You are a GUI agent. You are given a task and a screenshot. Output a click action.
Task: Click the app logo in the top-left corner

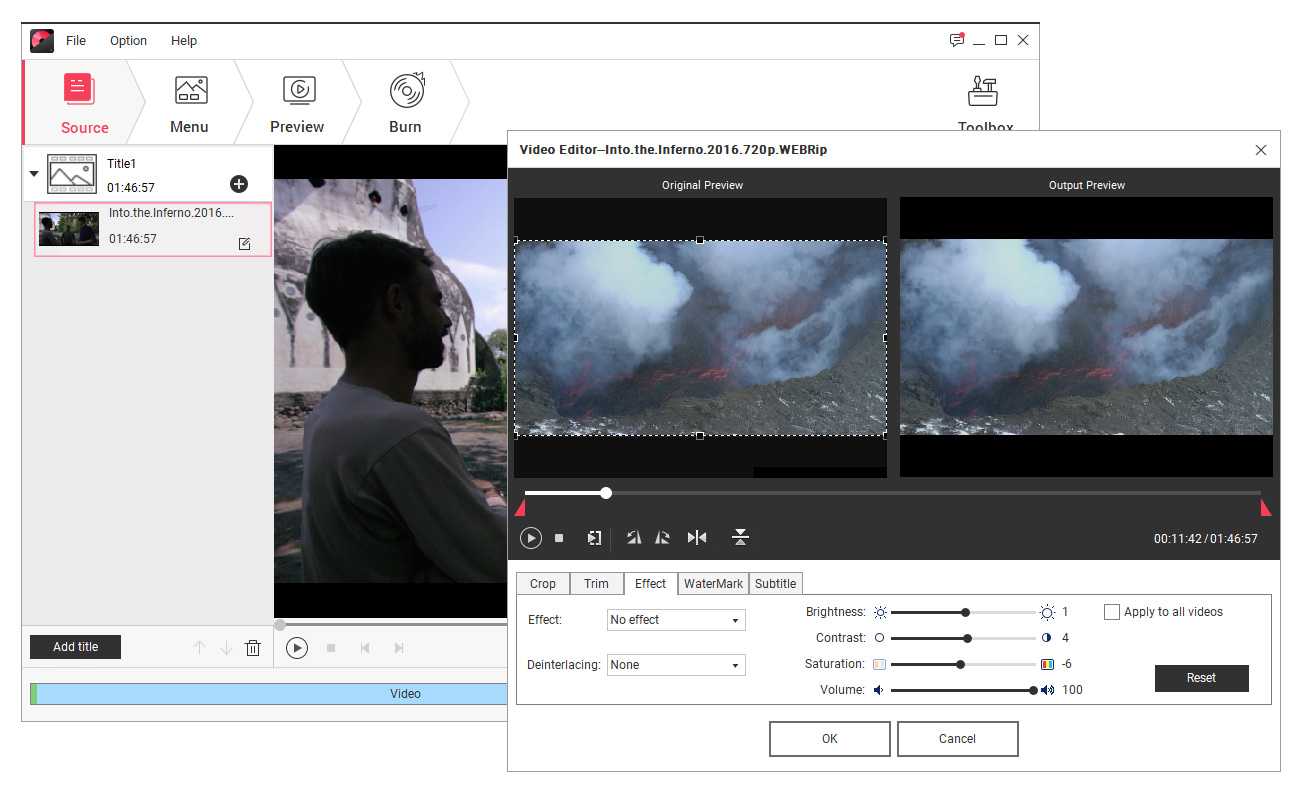tap(42, 40)
